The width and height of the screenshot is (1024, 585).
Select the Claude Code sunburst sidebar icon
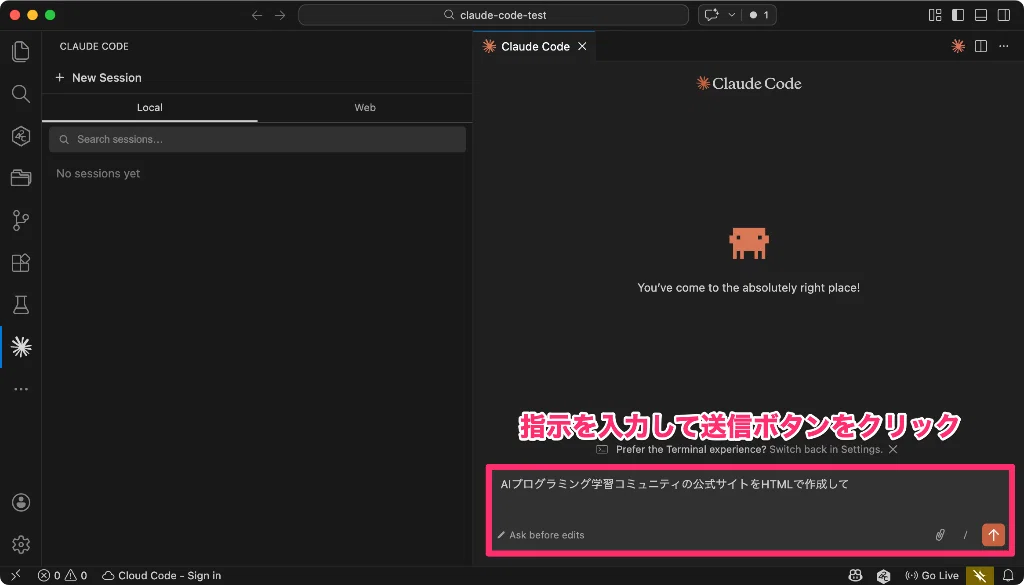21,347
